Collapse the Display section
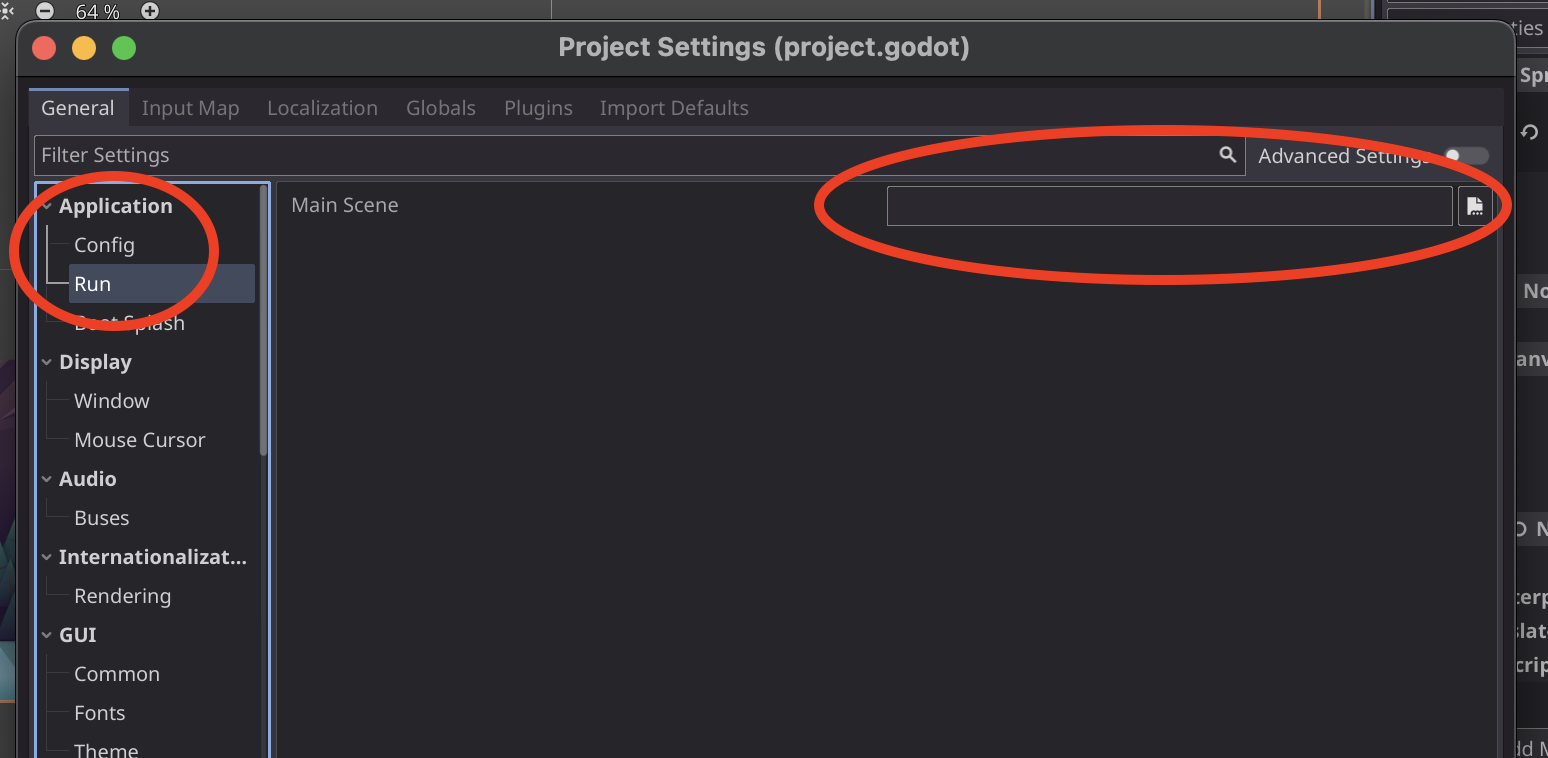The width and height of the screenshot is (1548, 758). click(46, 362)
